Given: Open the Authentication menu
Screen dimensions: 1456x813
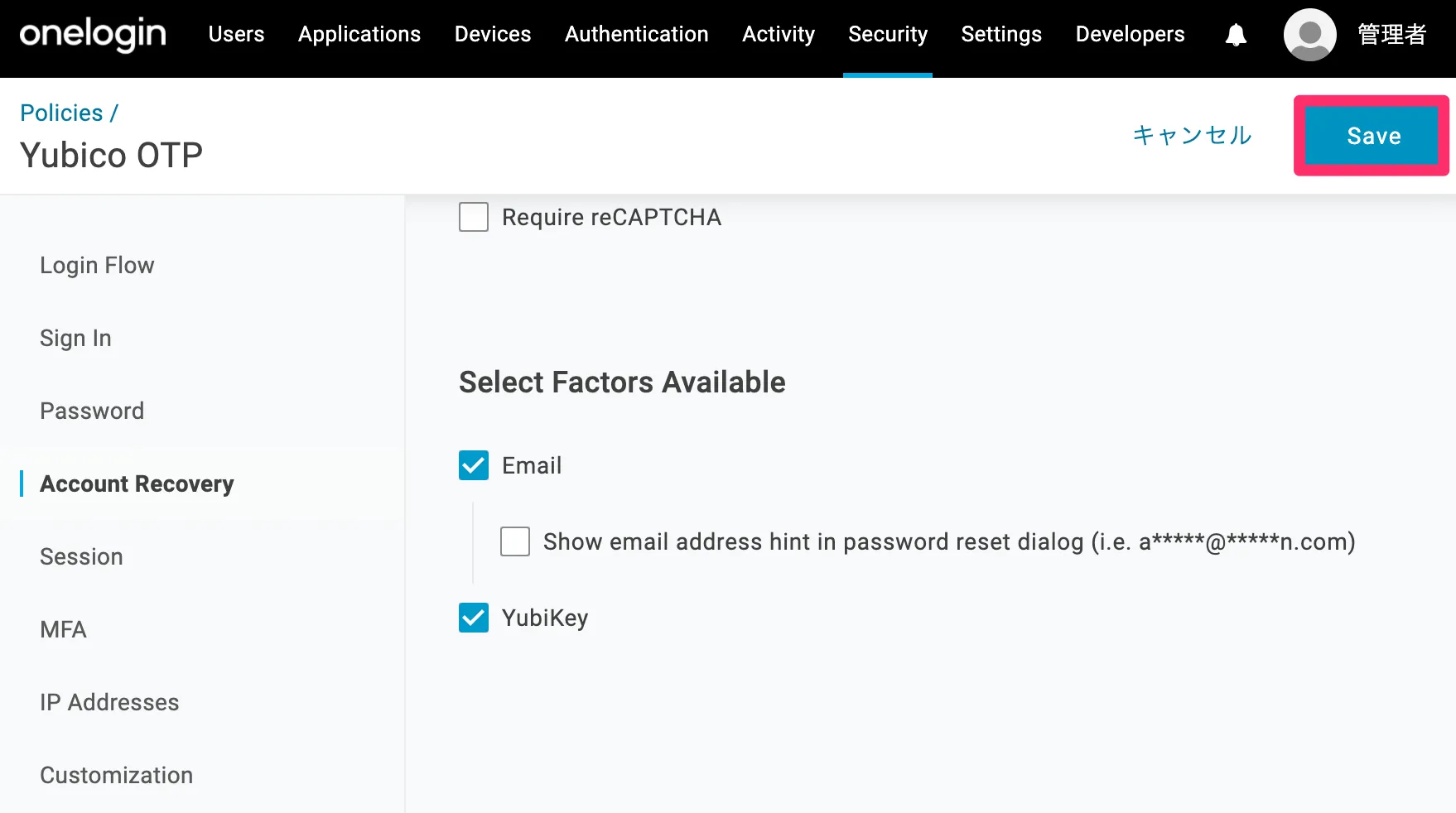Looking at the screenshot, I should 636,34.
